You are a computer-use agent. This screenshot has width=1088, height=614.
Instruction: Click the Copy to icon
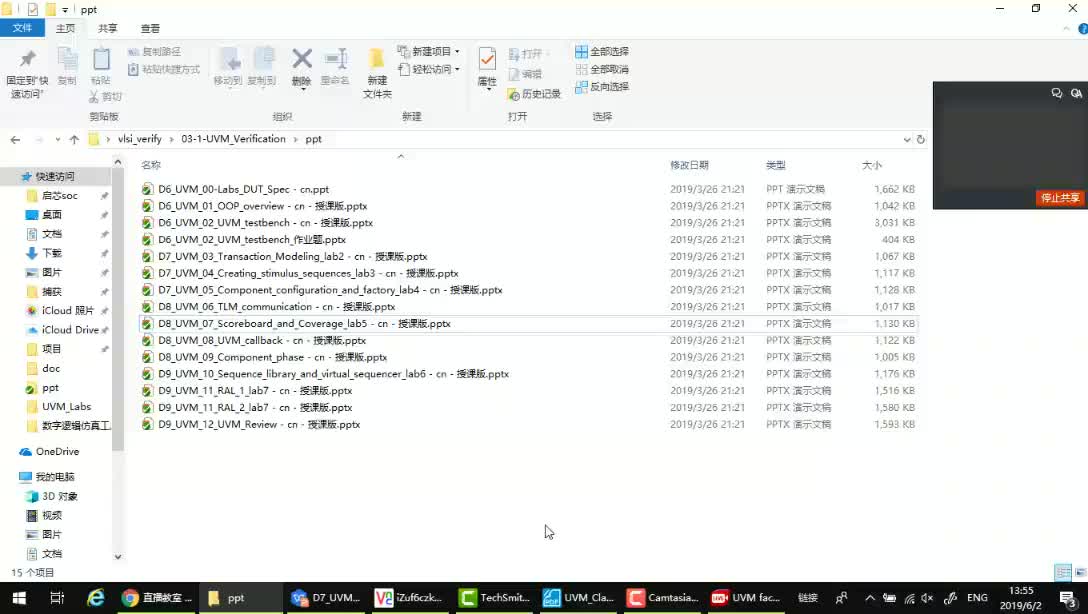(x=262, y=60)
